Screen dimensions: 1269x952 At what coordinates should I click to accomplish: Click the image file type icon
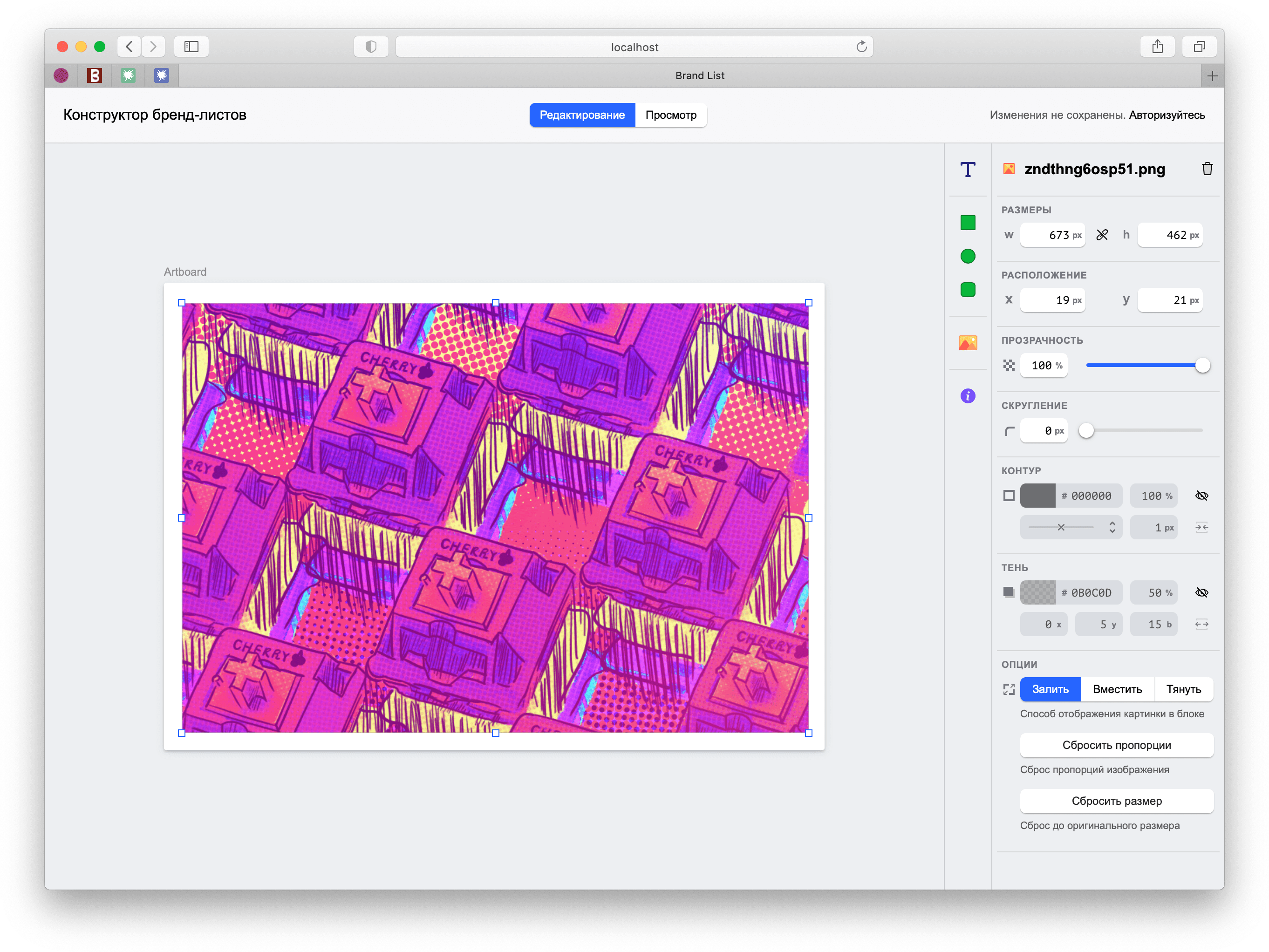tap(1009, 169)
